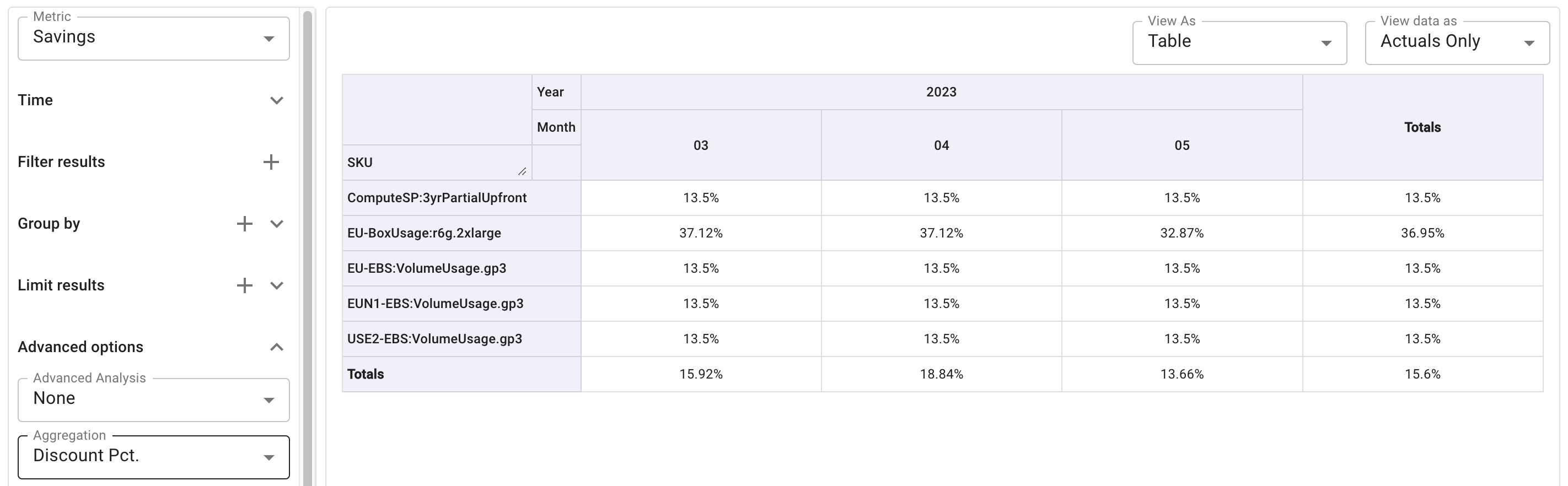Click the Advanced options heading
The image size is (1568, 486).
(80, 347)
